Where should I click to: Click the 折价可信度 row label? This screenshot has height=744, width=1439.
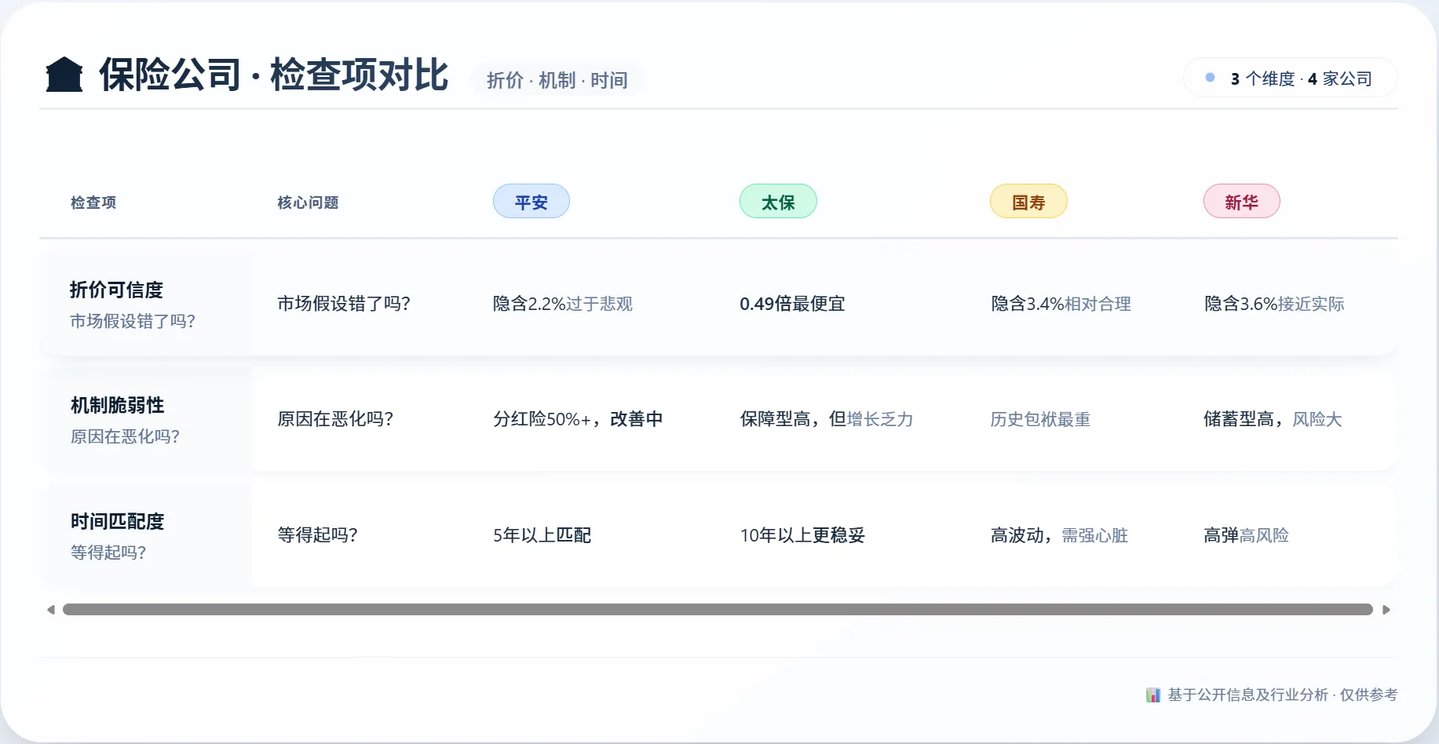(x=116, y=290)
